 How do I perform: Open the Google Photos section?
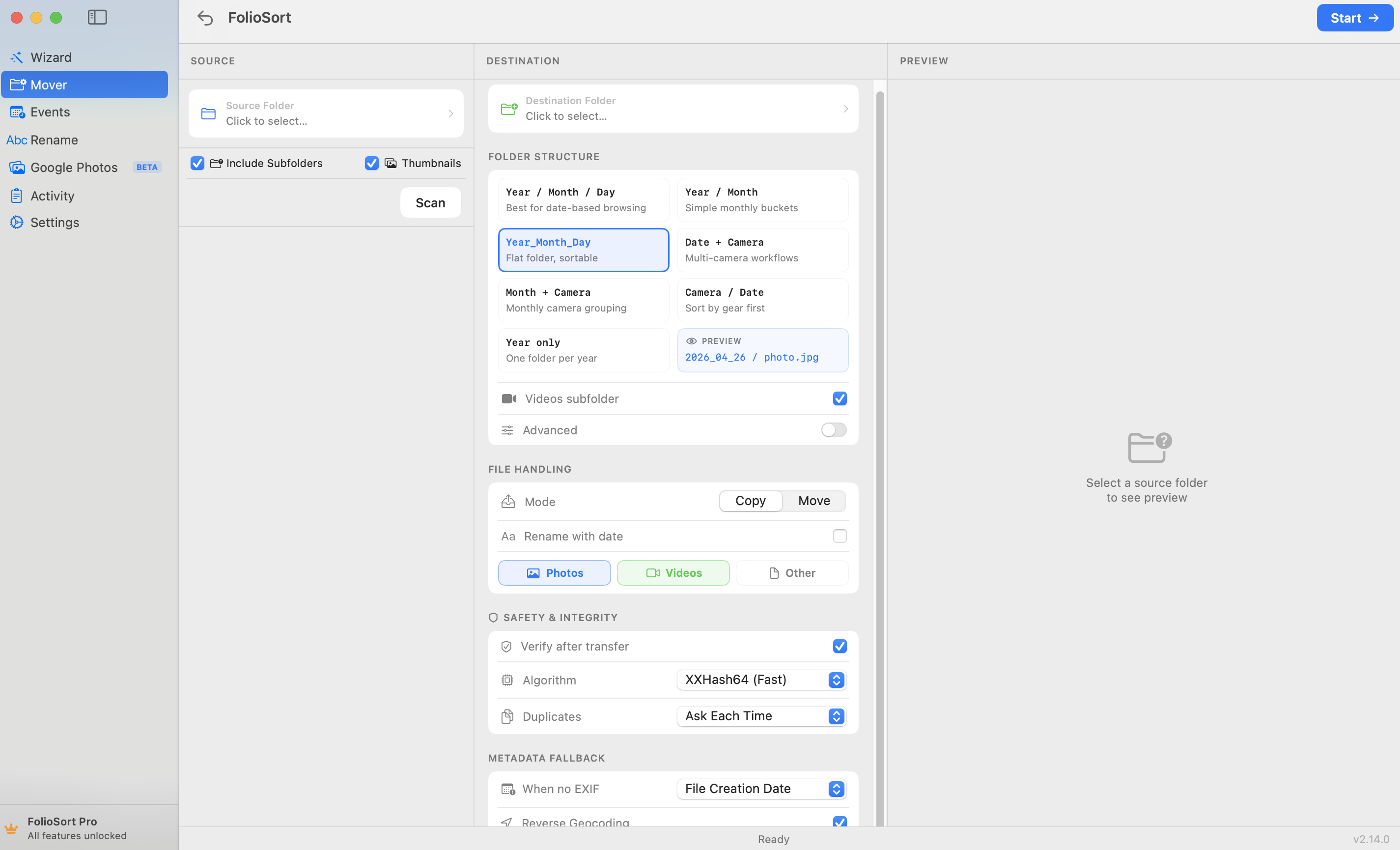[84, 167]
